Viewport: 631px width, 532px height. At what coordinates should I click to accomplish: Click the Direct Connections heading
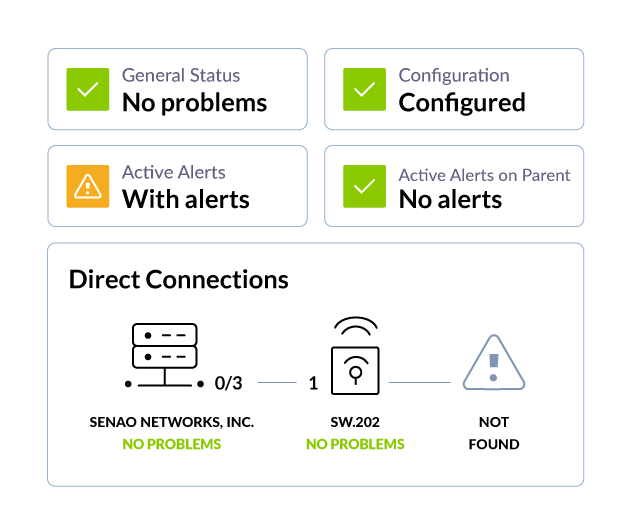(179, 279)
